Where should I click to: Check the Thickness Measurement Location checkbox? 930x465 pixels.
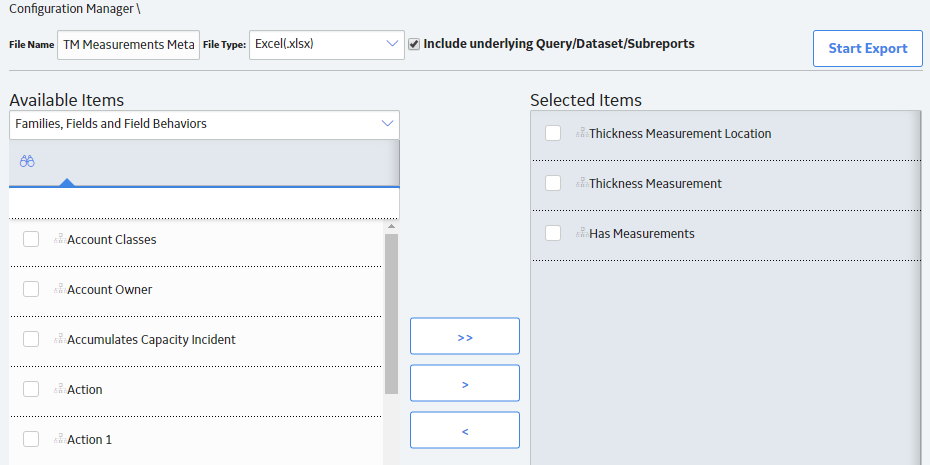click(553, 133)
